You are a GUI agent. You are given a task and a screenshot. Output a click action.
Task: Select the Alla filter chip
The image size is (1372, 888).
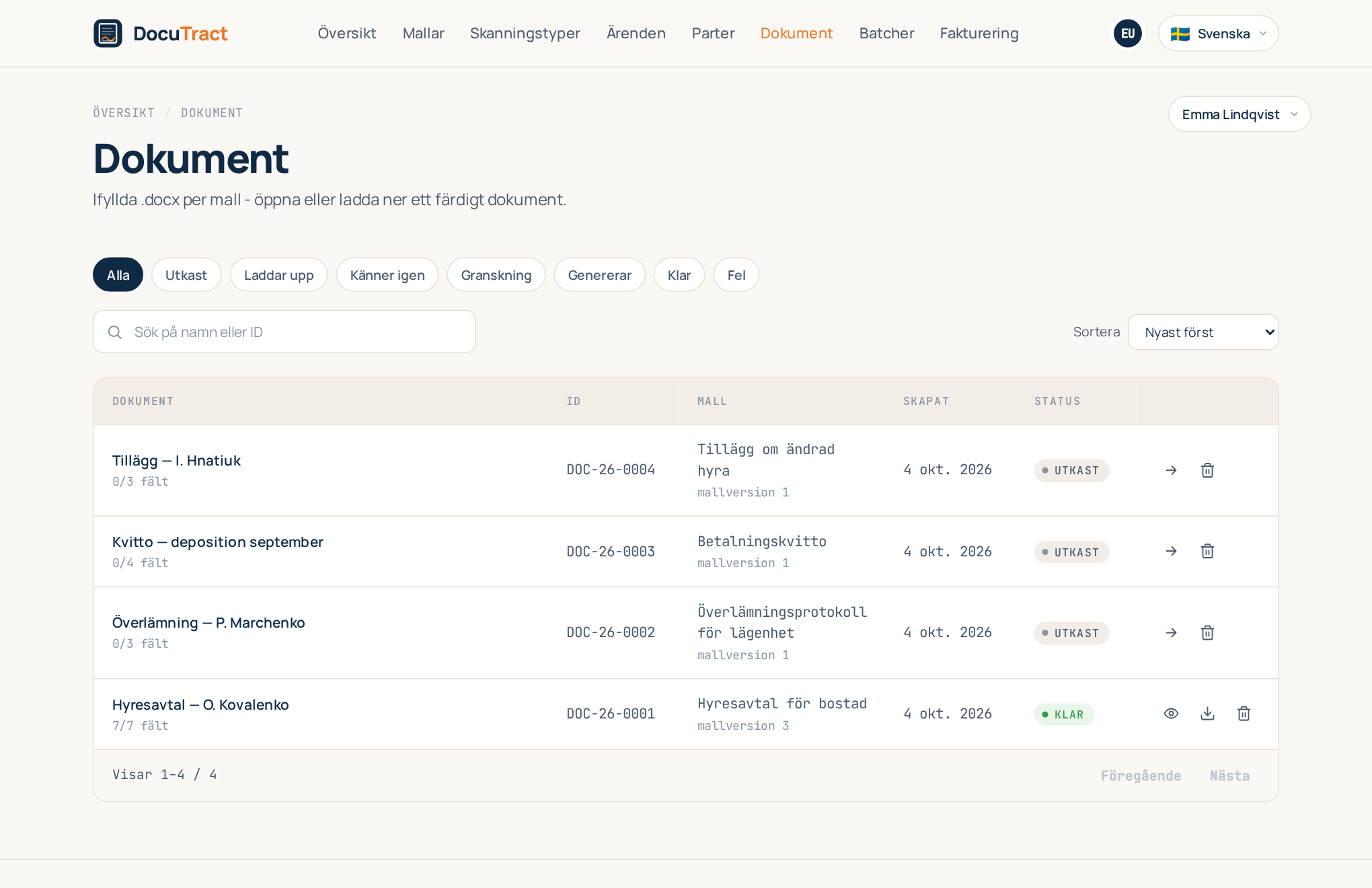pos(118,275)
